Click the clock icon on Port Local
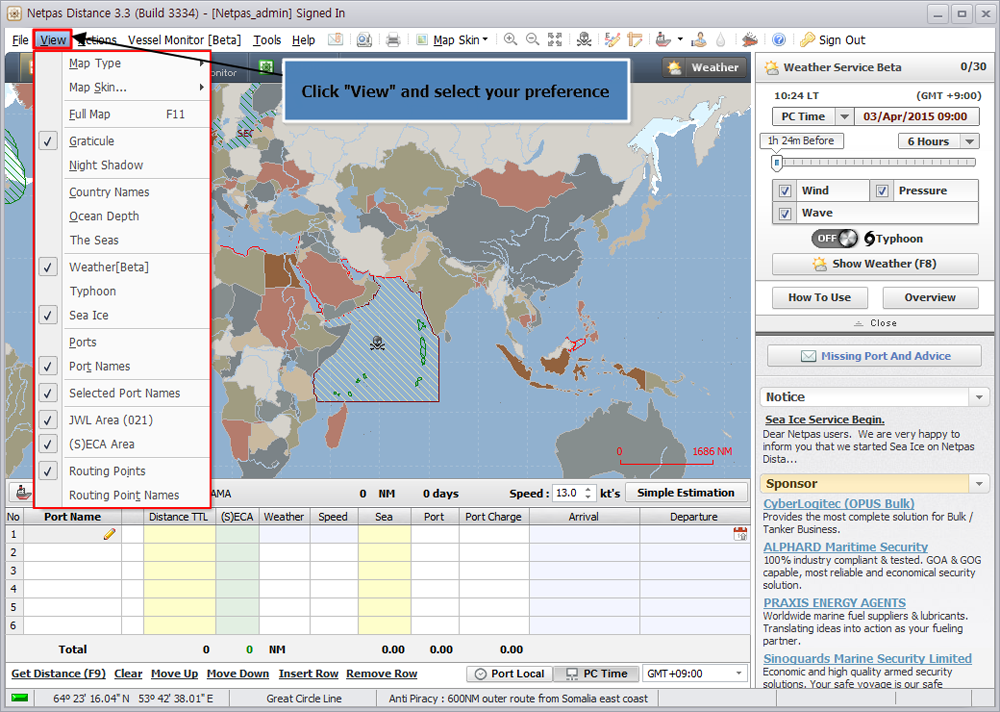 (x=480, y=674)
